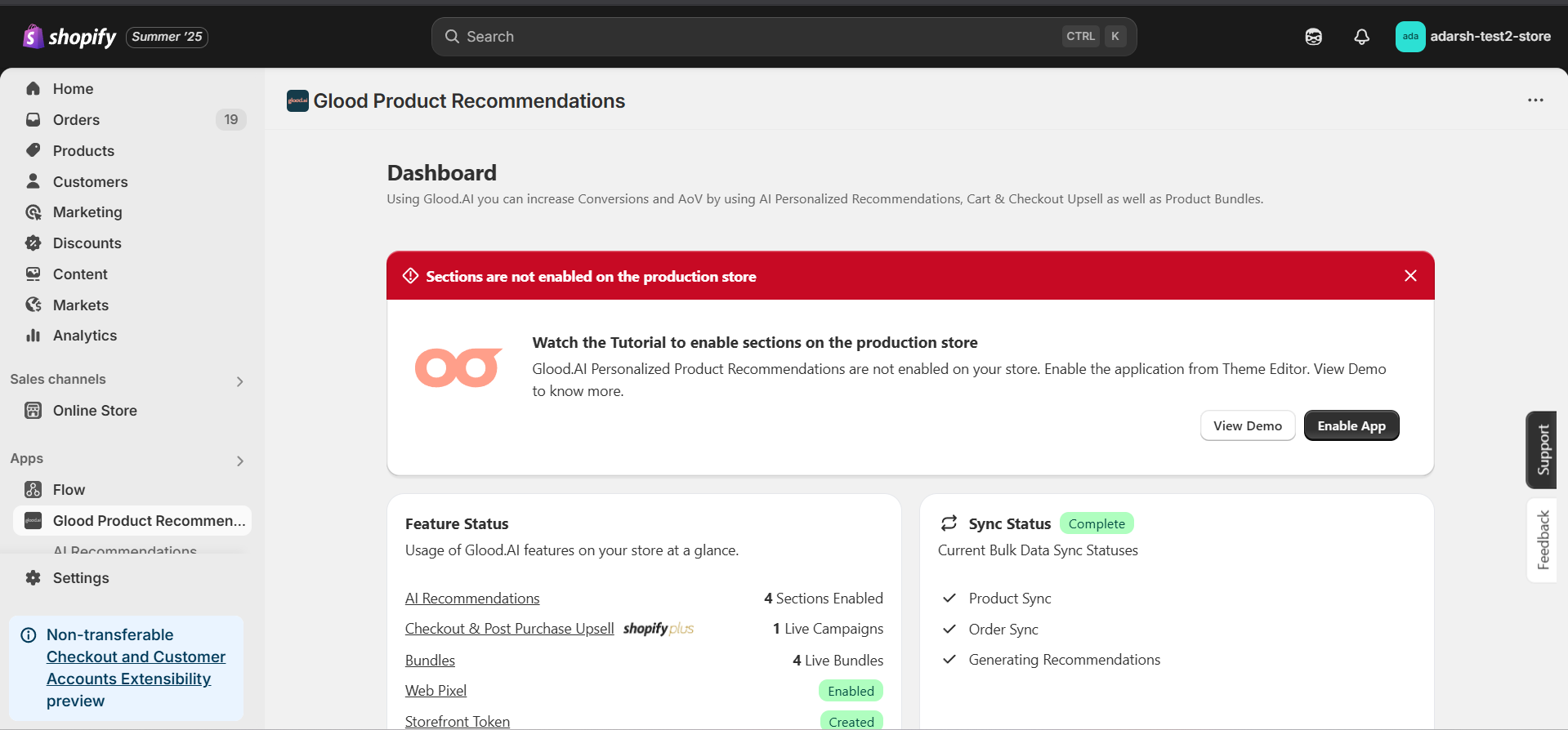Click the Order Sync checkmark

949,629
